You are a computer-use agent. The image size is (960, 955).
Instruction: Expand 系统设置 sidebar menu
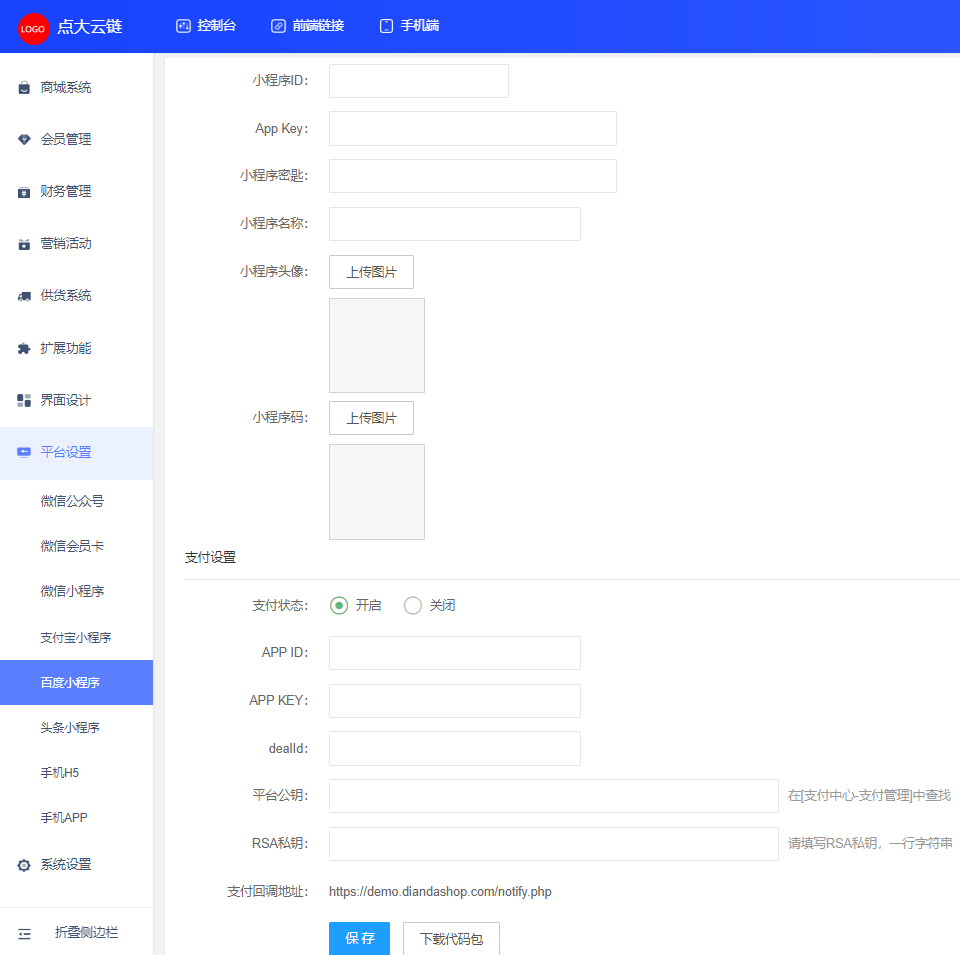[x=77, y=865]
